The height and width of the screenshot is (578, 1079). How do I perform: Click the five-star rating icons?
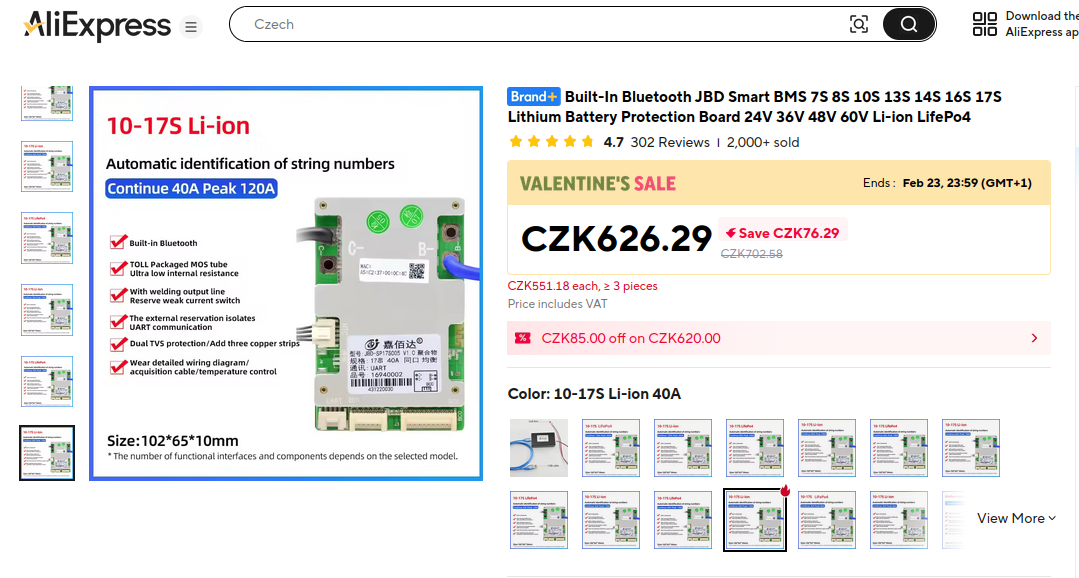click(551, 142)
